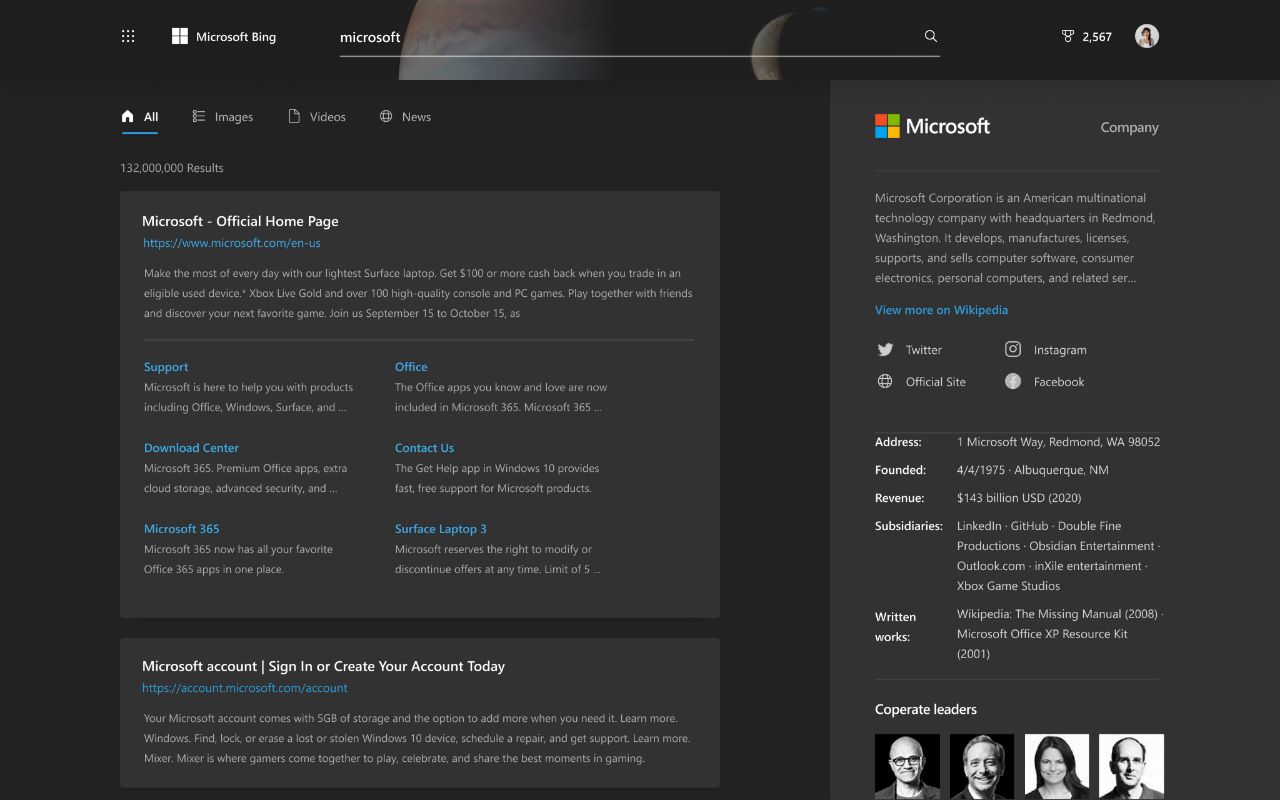Click the Microsoft four-color logo in panel
Screen dimensions: 1280x800
(887, 126)
